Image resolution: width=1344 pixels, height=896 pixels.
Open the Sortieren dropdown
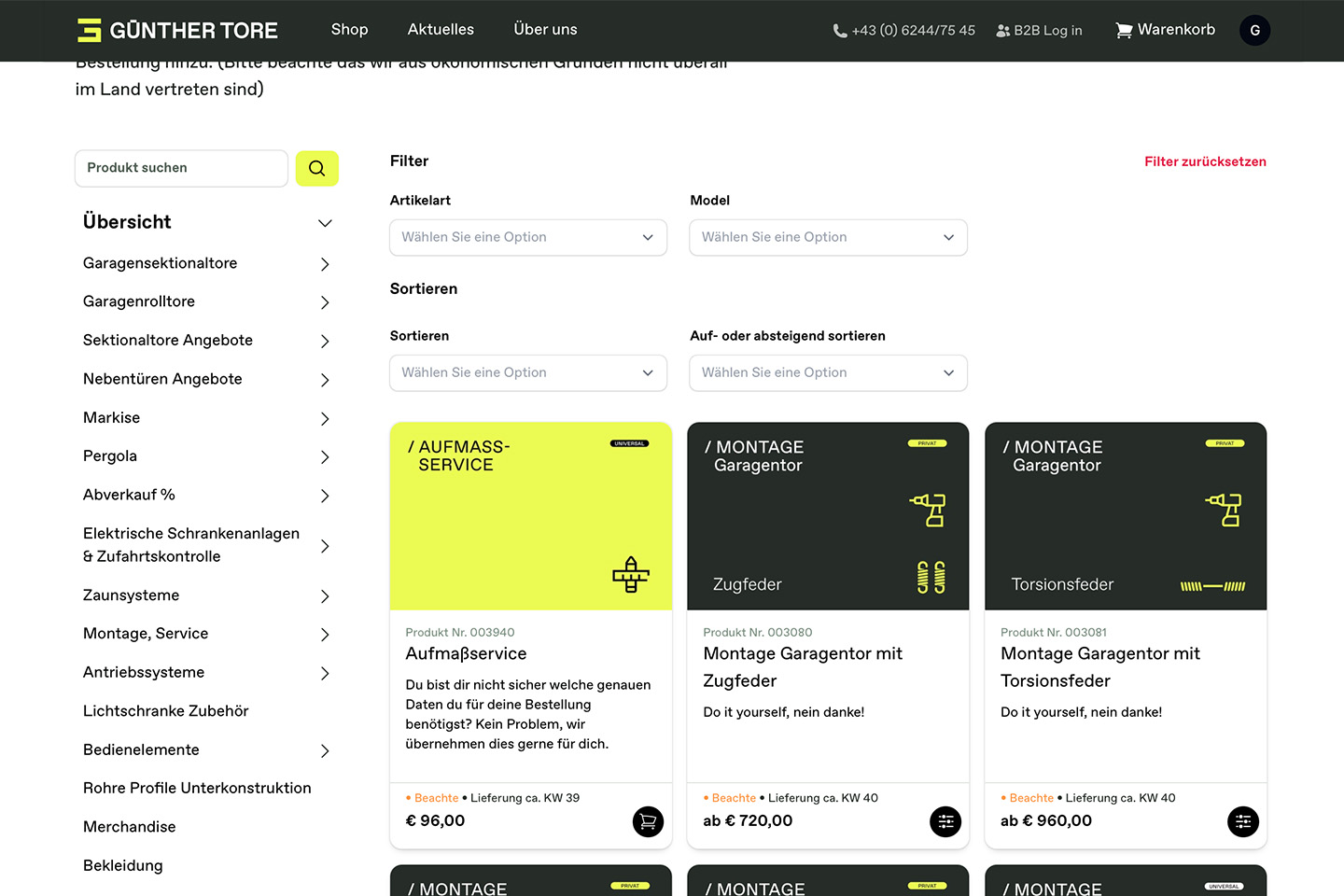click(x=527, y=372)
